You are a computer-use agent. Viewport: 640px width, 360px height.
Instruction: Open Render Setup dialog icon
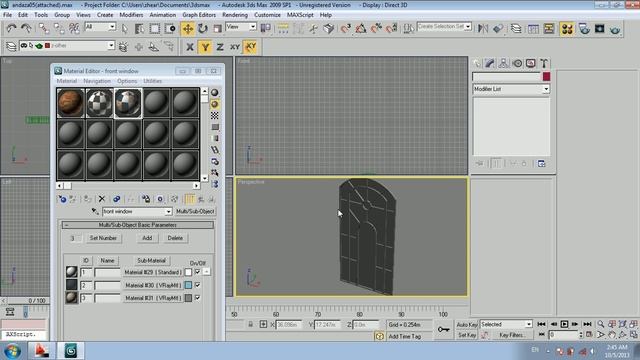[x=584, y=28]
